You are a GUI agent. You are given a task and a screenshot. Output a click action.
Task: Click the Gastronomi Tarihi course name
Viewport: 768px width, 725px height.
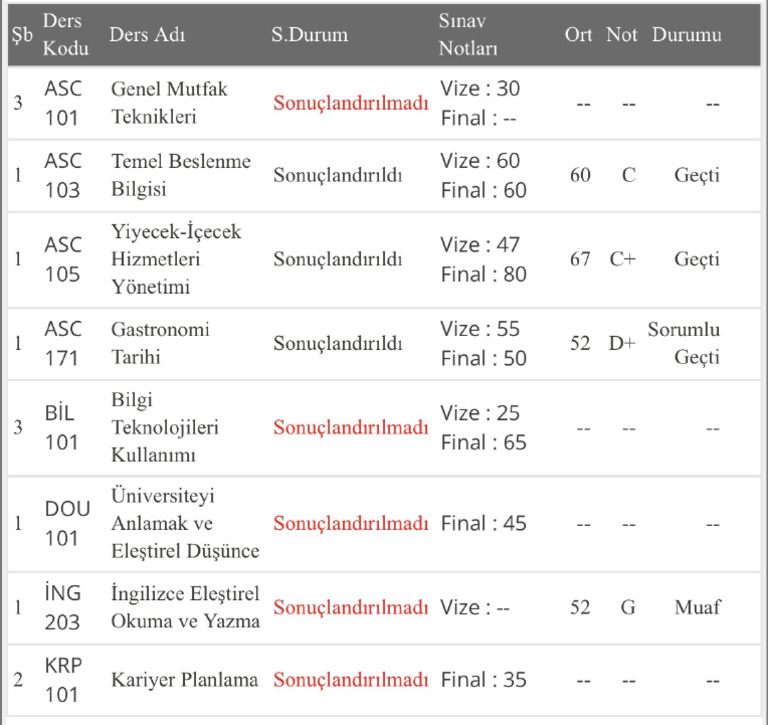pyautogui.click(x=160, y=343)
